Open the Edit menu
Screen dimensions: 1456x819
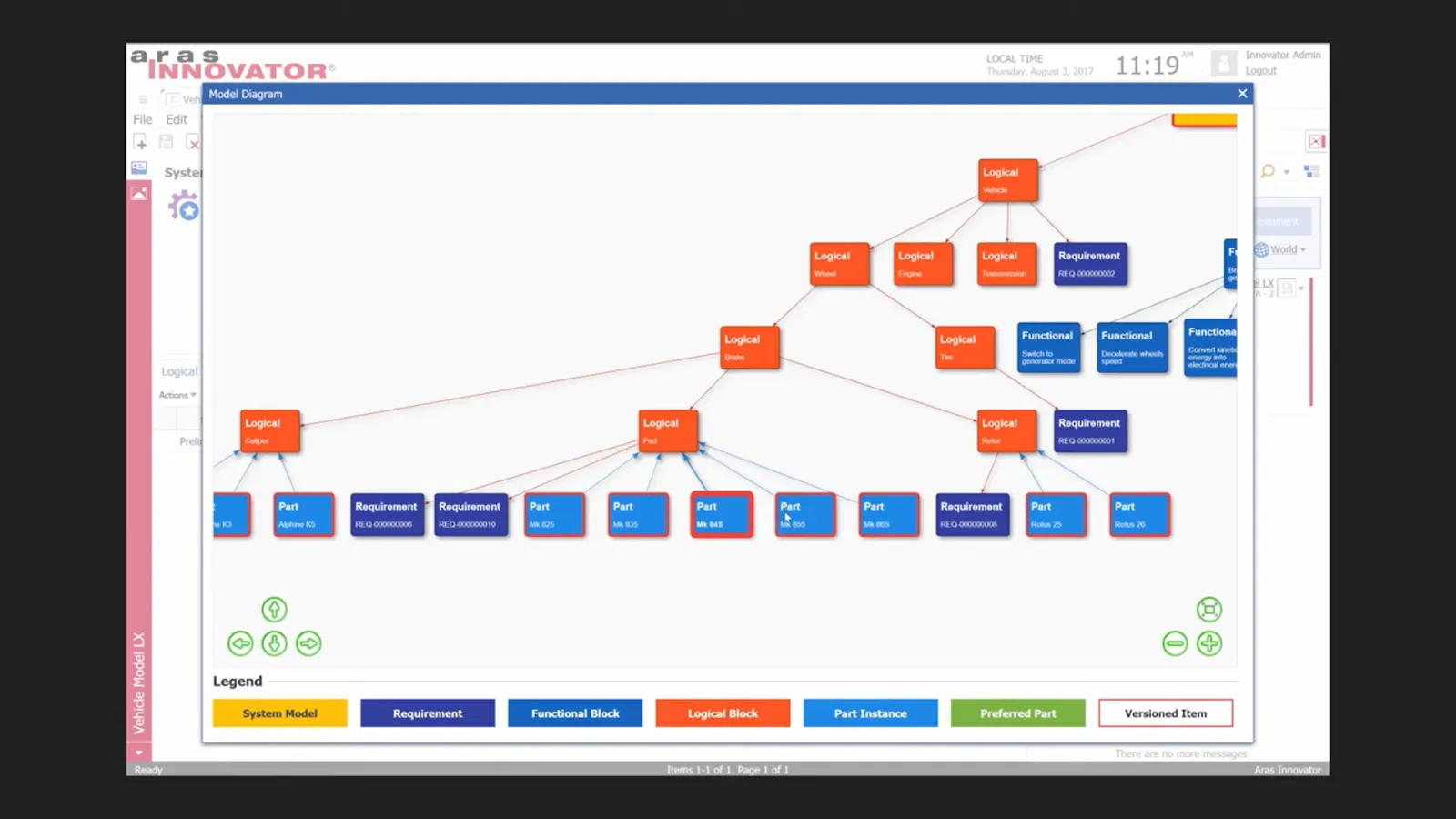coord(177,119)
